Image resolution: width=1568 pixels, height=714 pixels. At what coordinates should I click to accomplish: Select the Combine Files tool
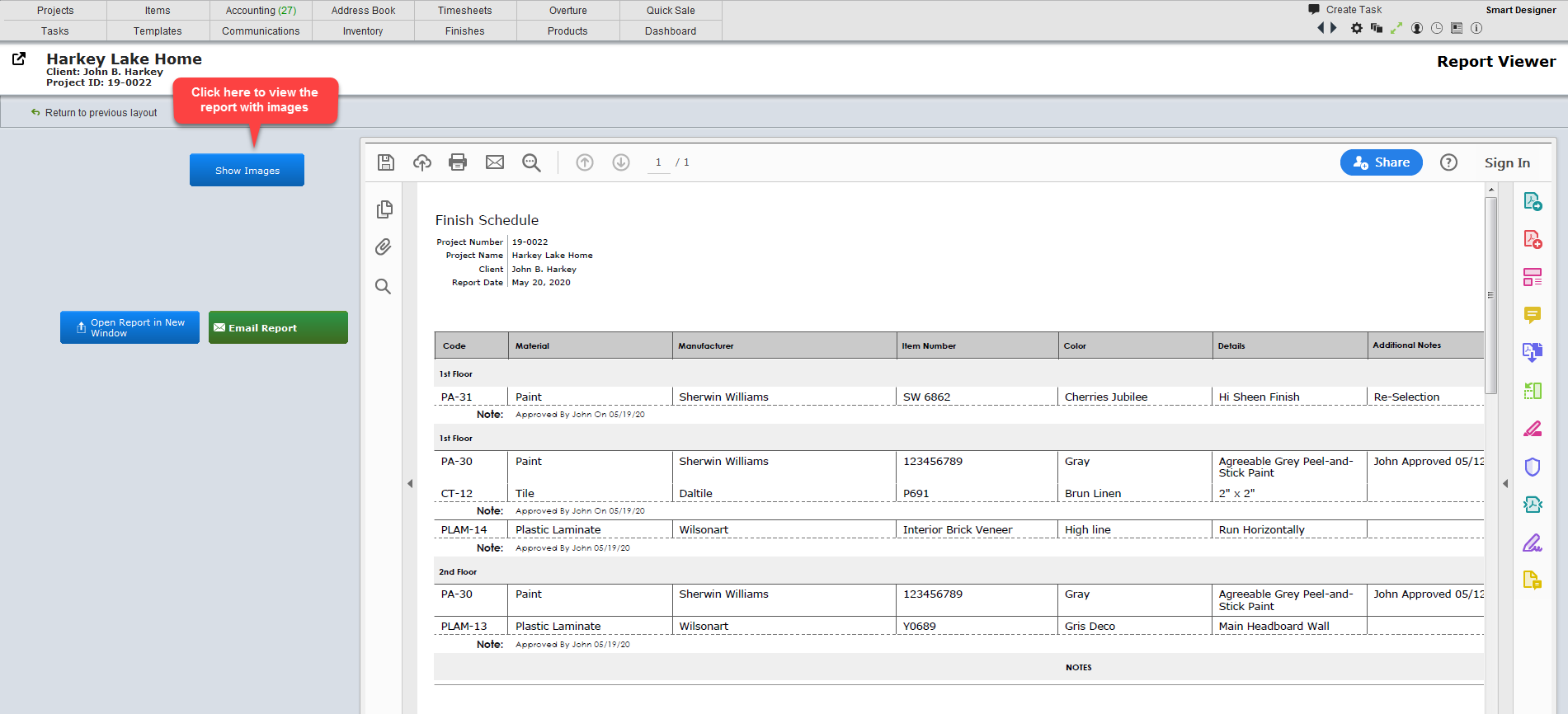[x=1533, y=353]
